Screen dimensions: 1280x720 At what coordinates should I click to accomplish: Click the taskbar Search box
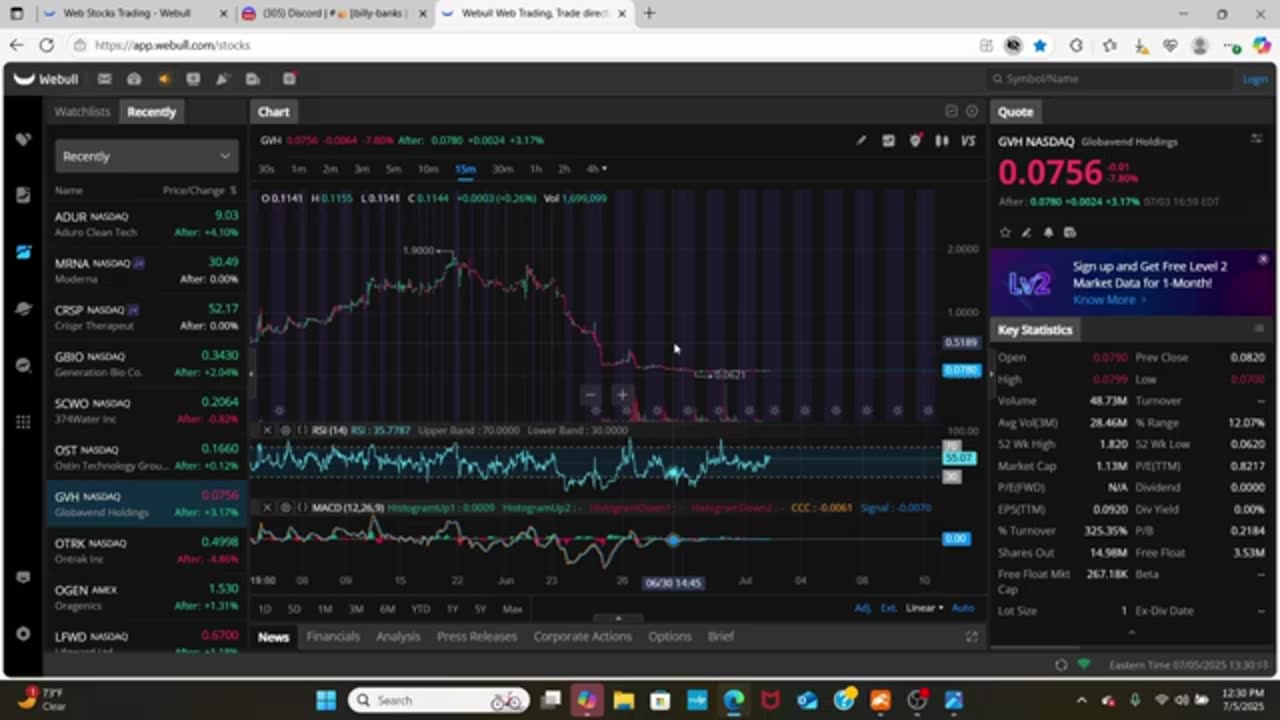440,700
